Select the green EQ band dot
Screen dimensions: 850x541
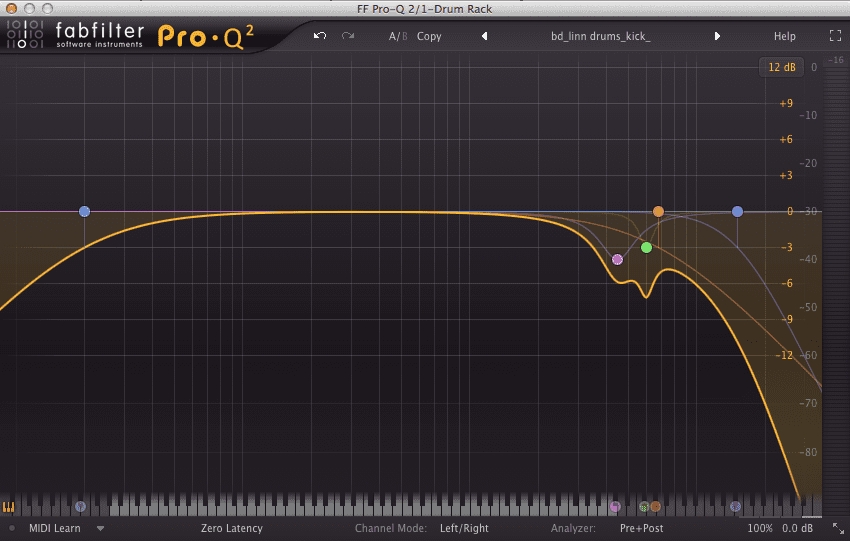pyautogui.click(x=646, y=248)
